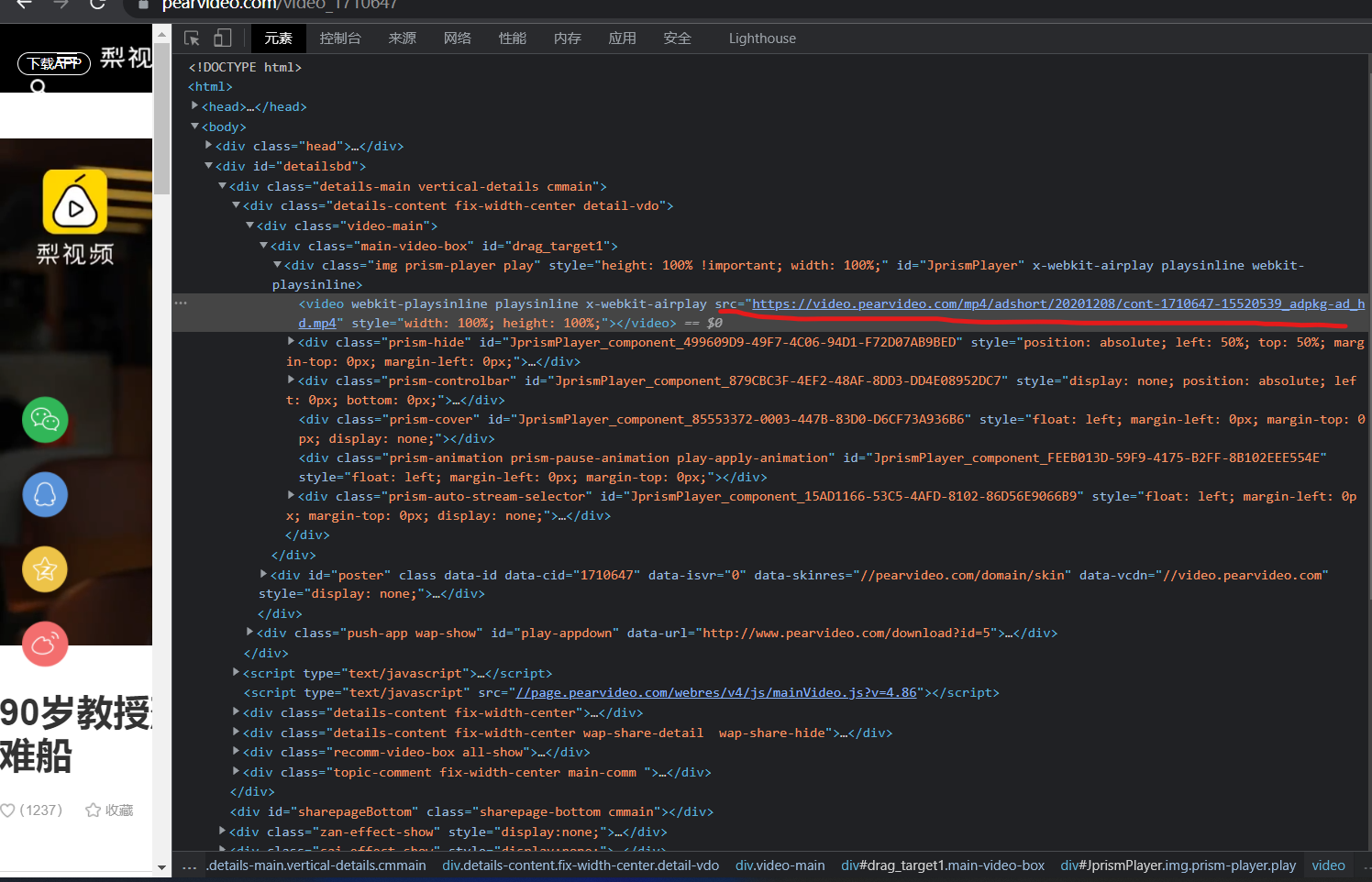Click the page vertical scrollbar thumb
The width and height of the screenshot is (1372, 882).
tap(162, 118)
